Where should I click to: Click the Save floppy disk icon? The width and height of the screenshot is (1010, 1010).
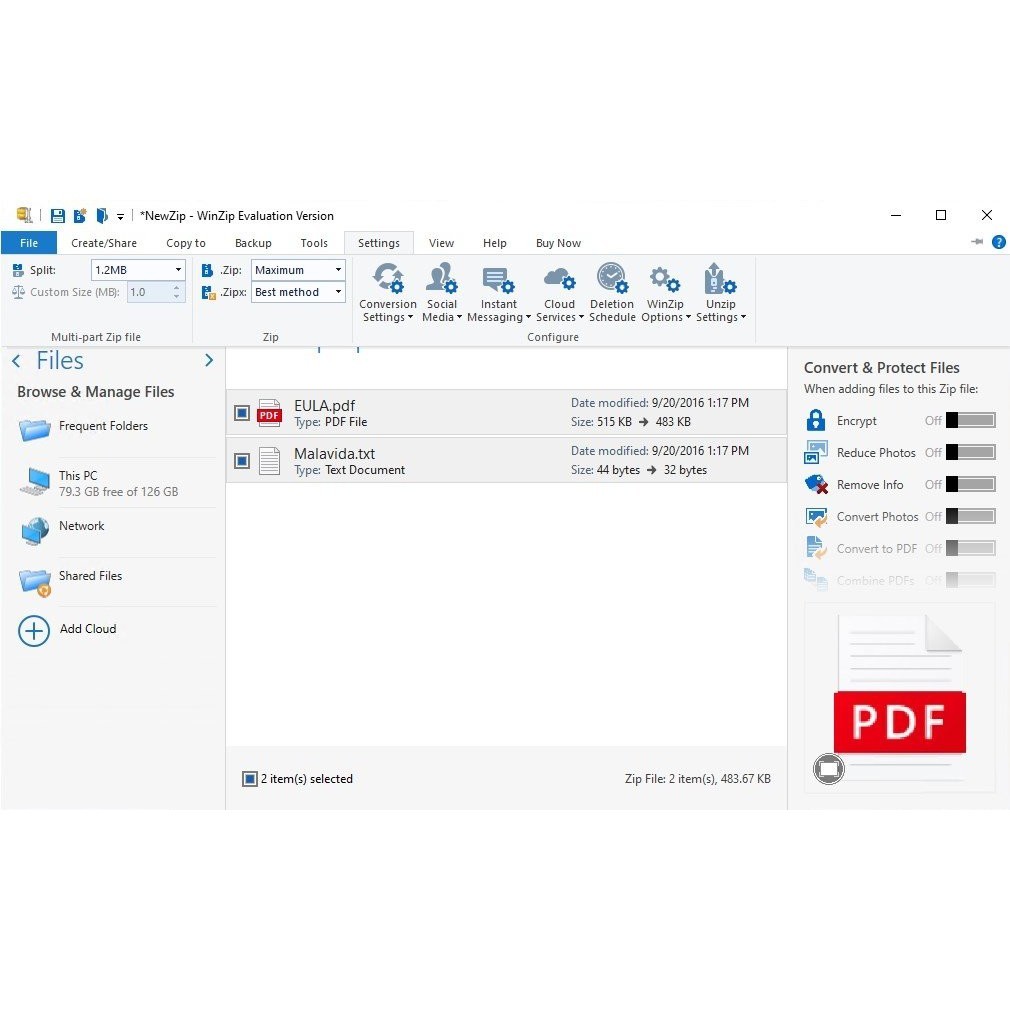(58, 216)
